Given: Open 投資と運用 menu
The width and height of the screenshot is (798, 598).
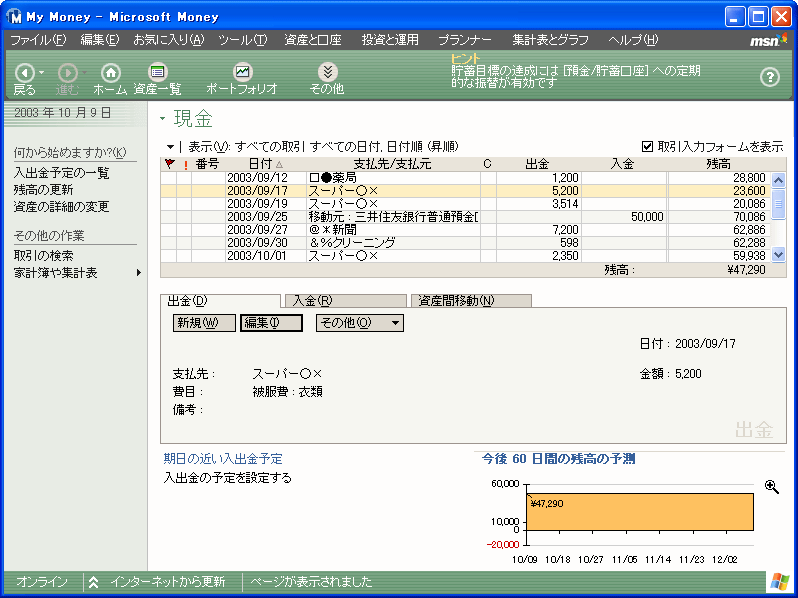Looking at the screenshot, I should (390, 40).
